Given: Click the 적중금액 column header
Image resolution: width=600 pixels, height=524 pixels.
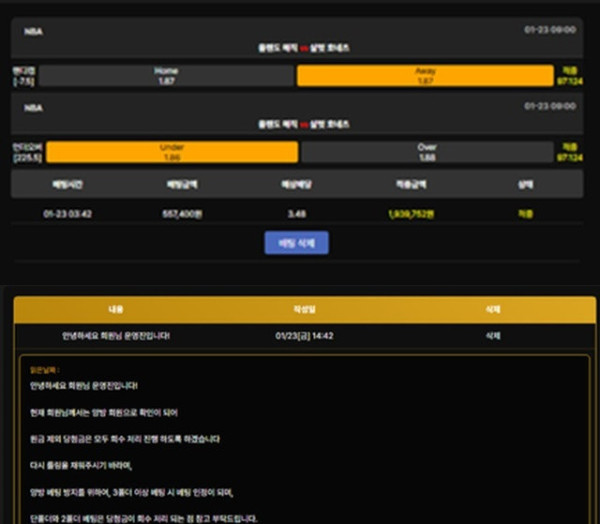Looking at the screenshot, I should [412, 185].
